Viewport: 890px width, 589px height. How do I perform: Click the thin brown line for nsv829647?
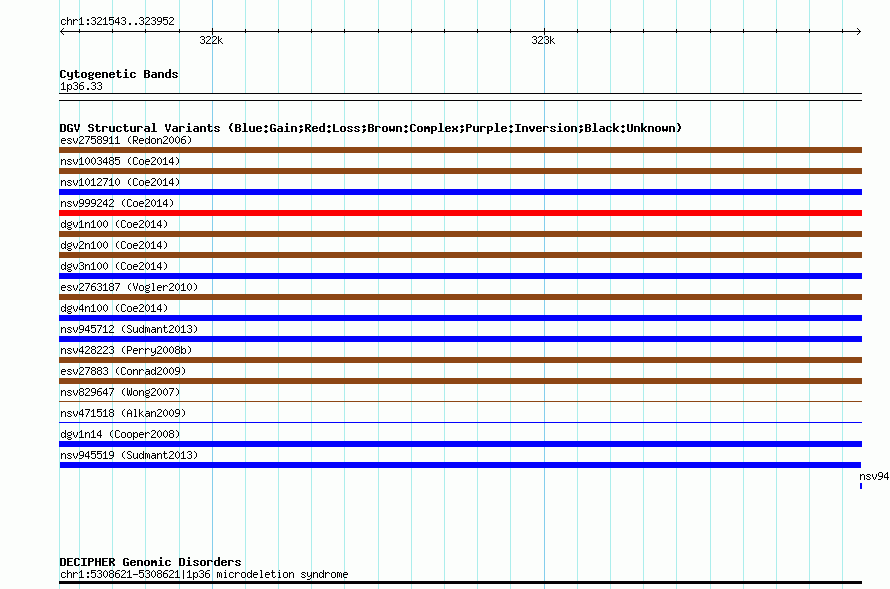coord(460,401)
